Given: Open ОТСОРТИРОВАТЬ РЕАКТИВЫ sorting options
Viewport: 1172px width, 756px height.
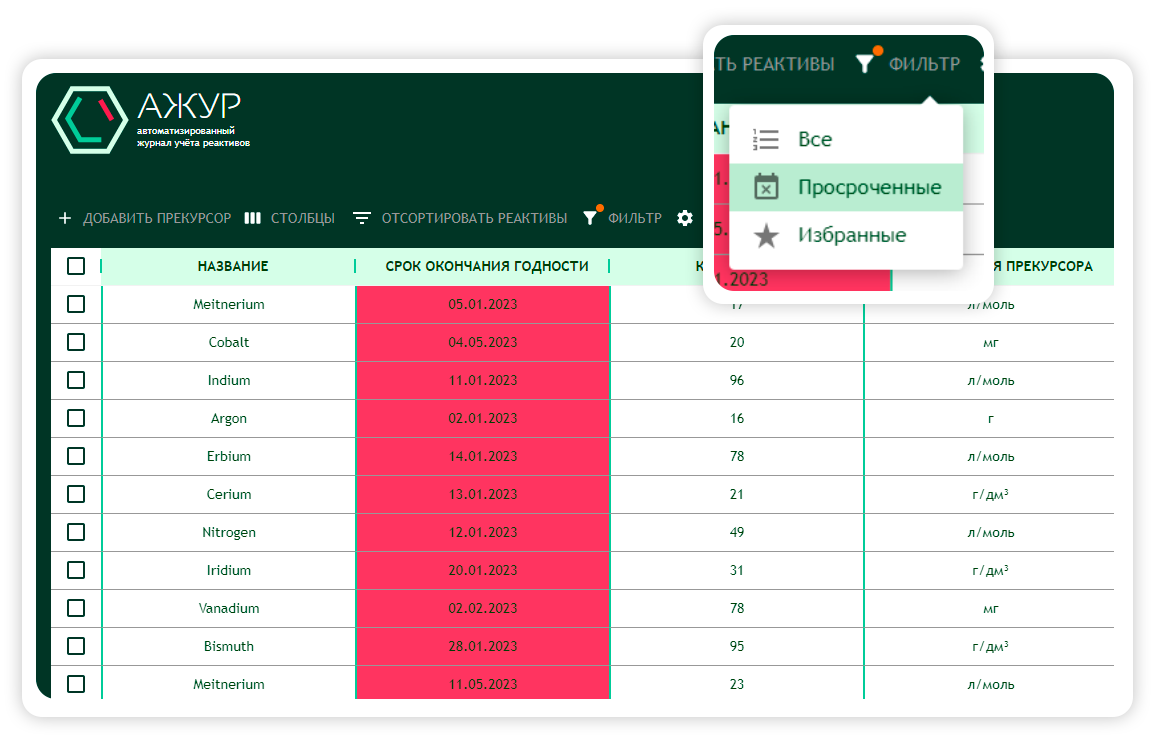Looking at the screenshot, I should pyautogui.click(x=473, y=218).
